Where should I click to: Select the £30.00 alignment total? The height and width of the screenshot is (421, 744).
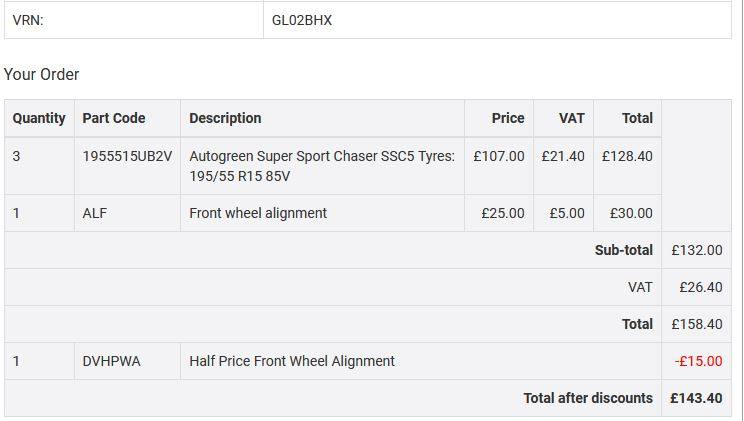point(631,213)
